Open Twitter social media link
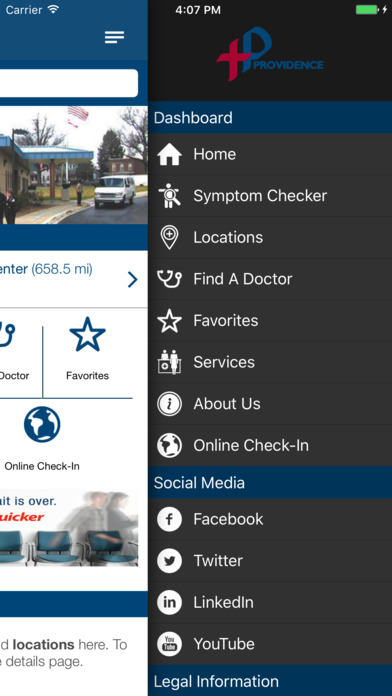This screenshot has width=392, height=696. (270, 561)
